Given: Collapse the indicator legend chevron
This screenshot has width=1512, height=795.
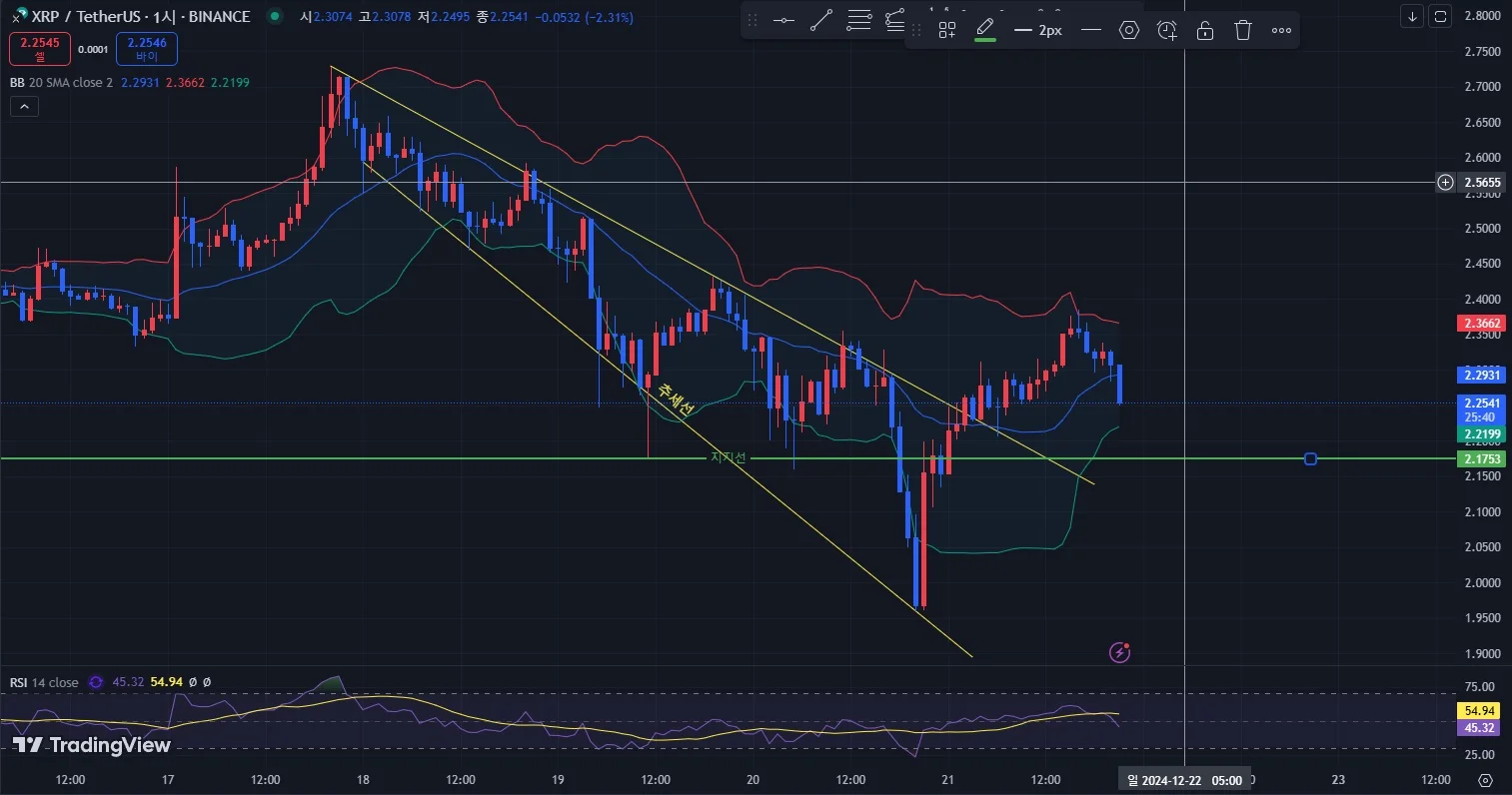Looking at the screenshot, I should (x=24, y=106).
